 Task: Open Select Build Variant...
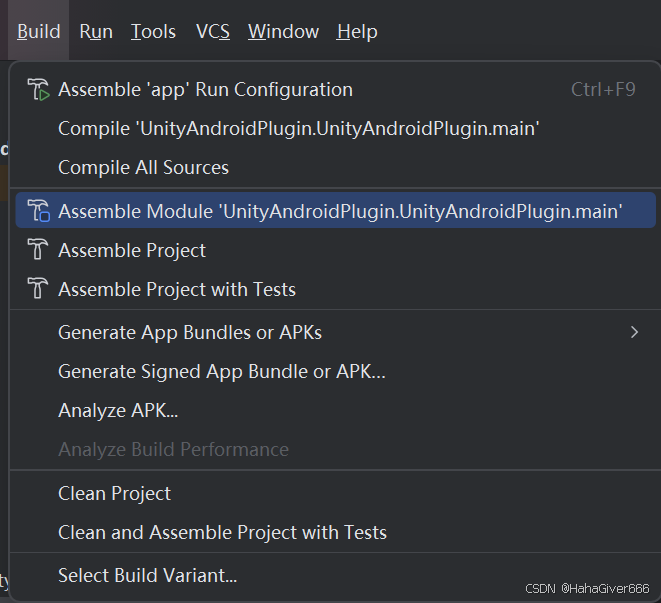coord(336,576)
